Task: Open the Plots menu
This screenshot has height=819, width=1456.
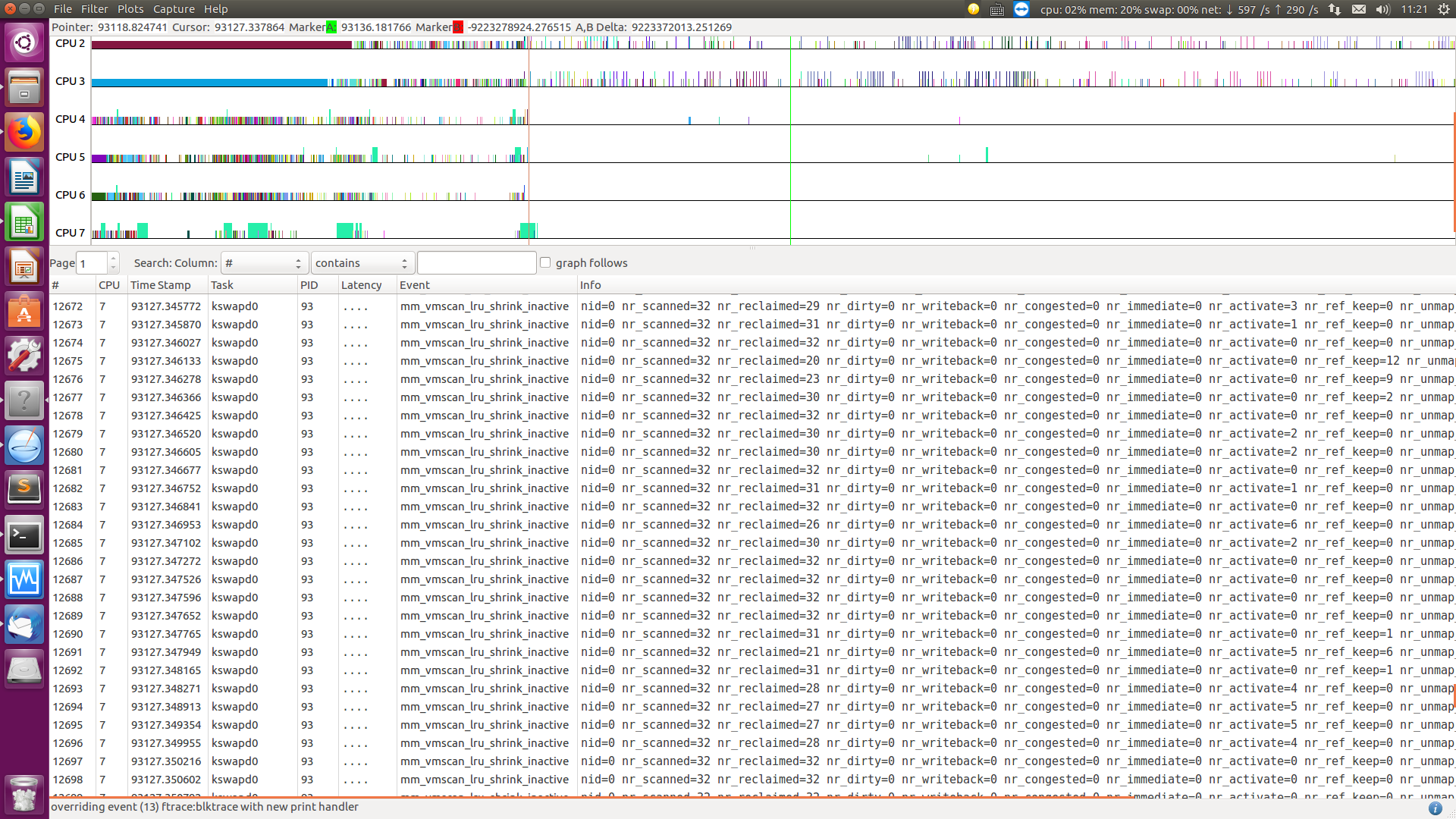Action: pyautogui.click(x=130, y=9)
